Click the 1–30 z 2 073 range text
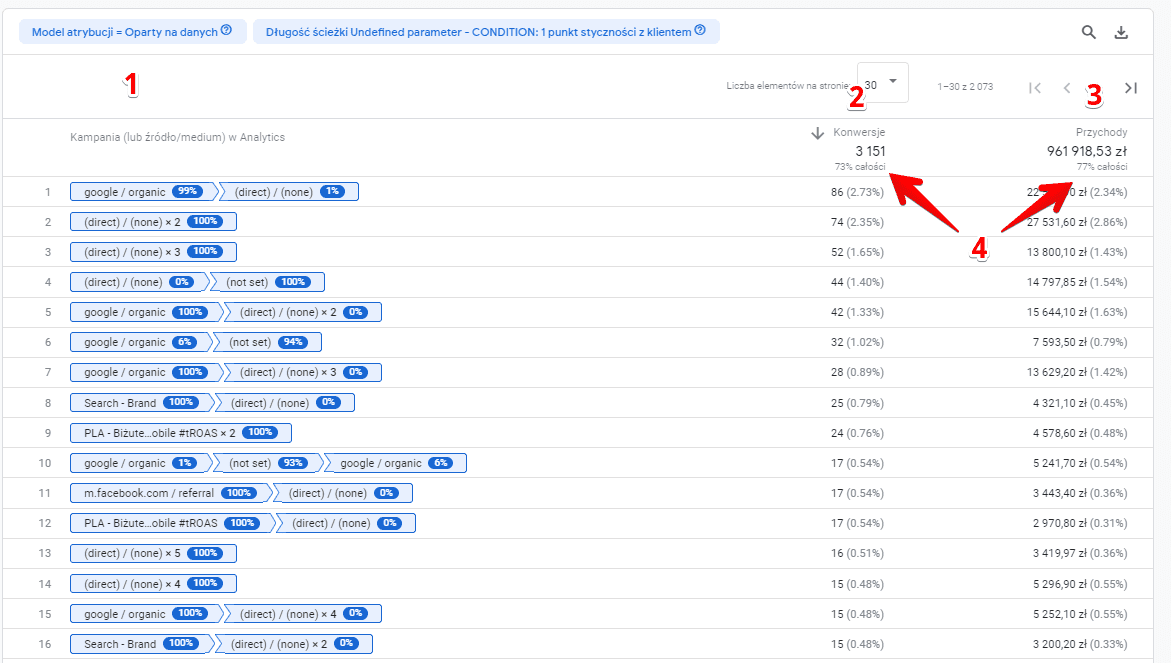This screenshot has width=1171, height=663. pyautogui.click(x=965, y=87)
